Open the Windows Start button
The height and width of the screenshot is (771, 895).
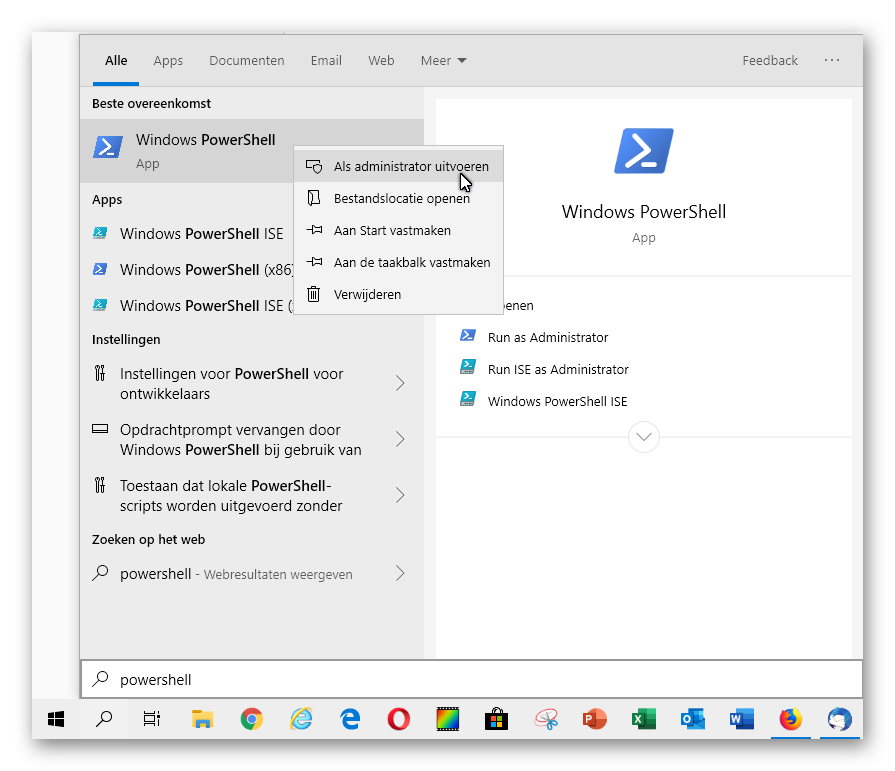(x=56, y=719)
